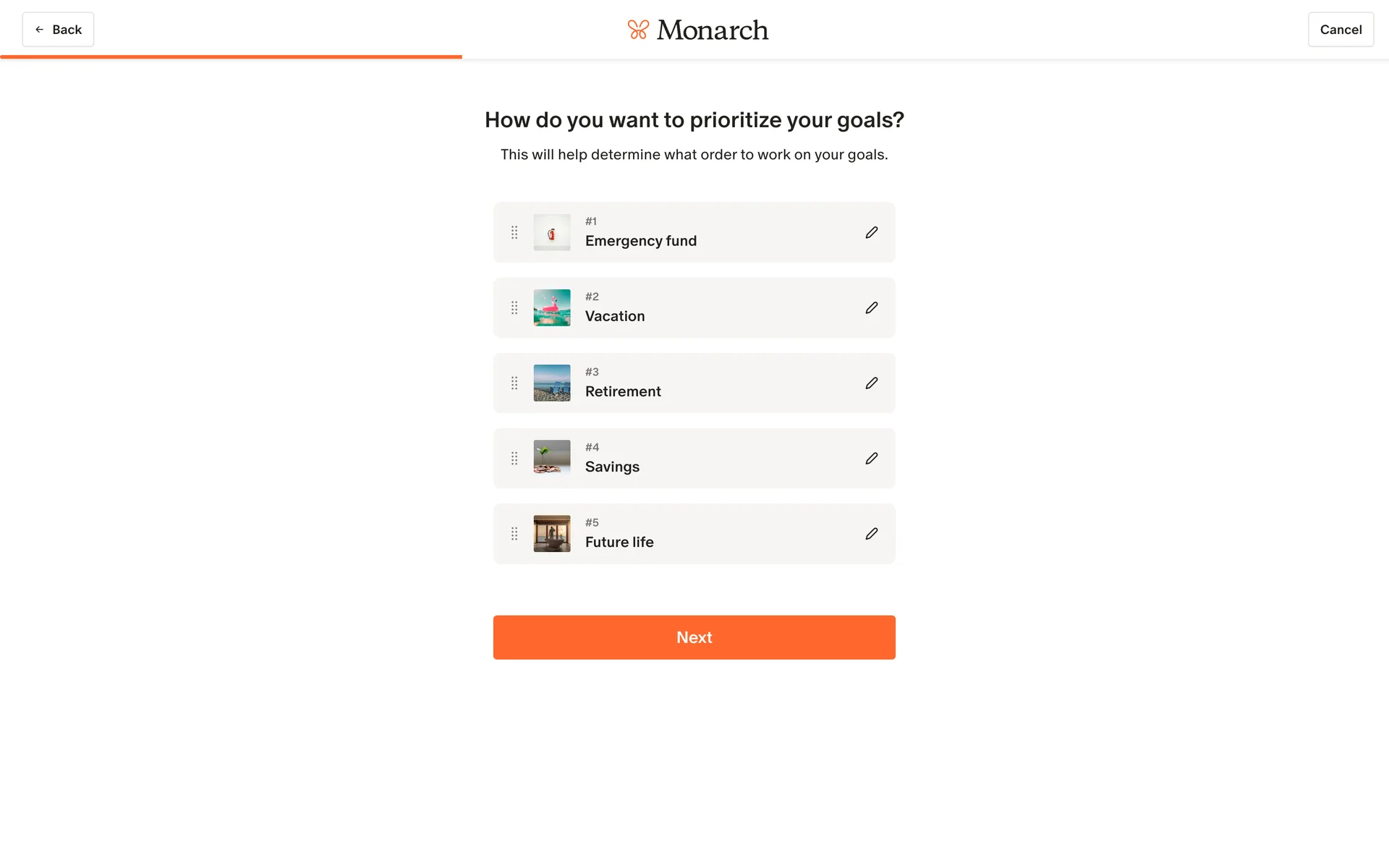Click the Retirement beach thumbnail
This screenshot has height=868, width=1389.
(552, 383)
